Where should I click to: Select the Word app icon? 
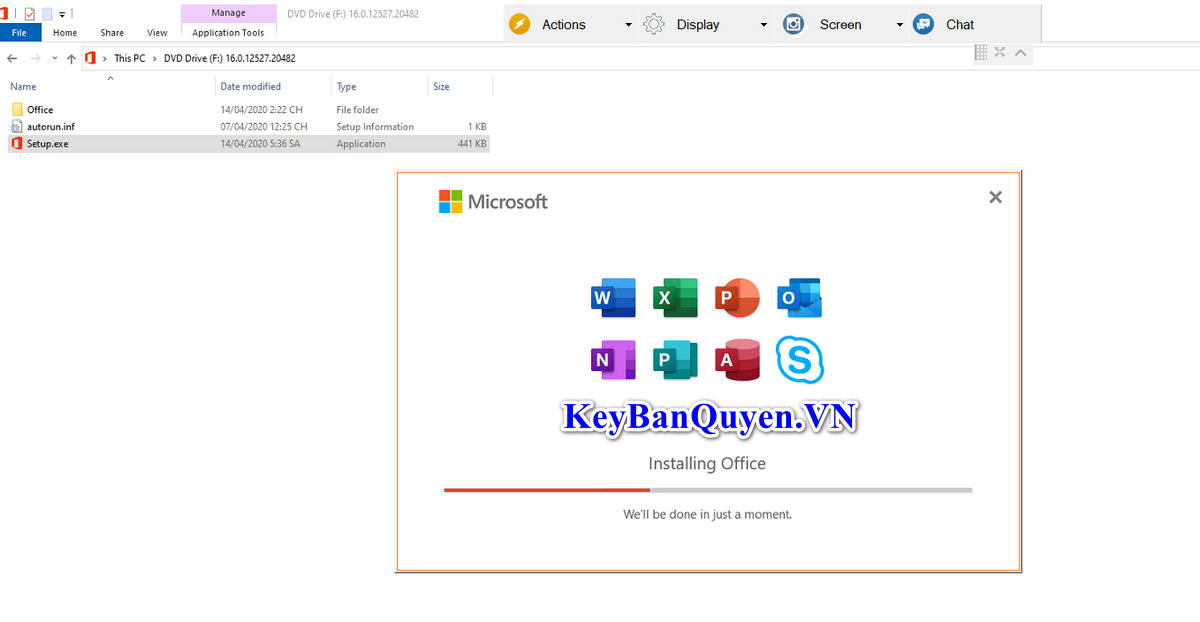pos(613,297)
